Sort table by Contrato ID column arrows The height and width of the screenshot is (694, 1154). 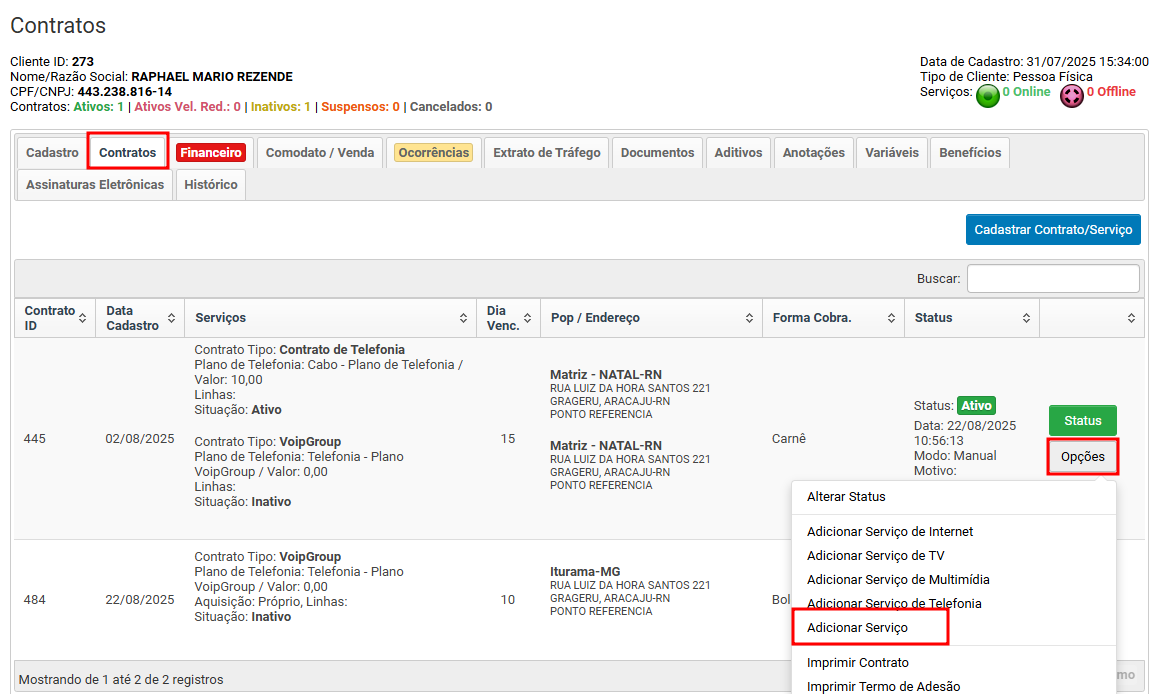coord(83,318)
